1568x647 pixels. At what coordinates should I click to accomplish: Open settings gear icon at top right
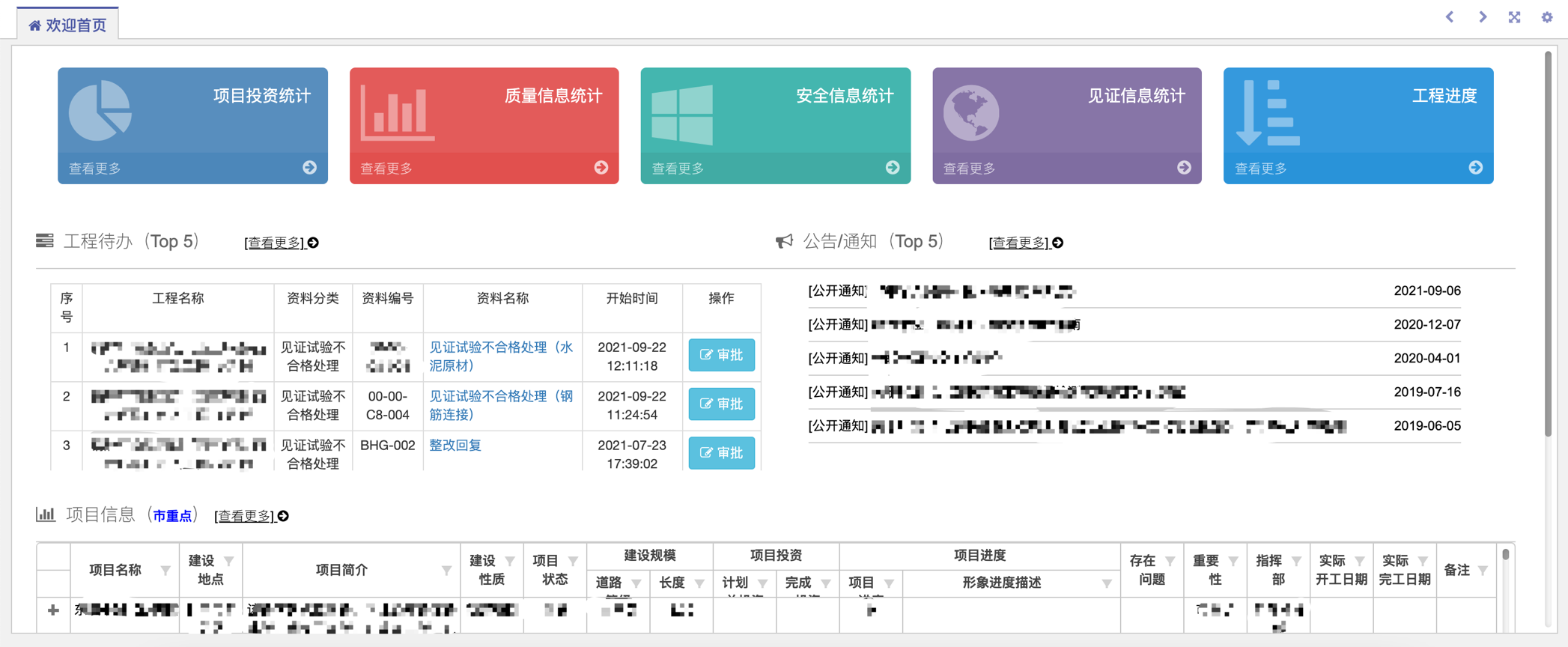pyautogui.click(x=1547, y=17)
